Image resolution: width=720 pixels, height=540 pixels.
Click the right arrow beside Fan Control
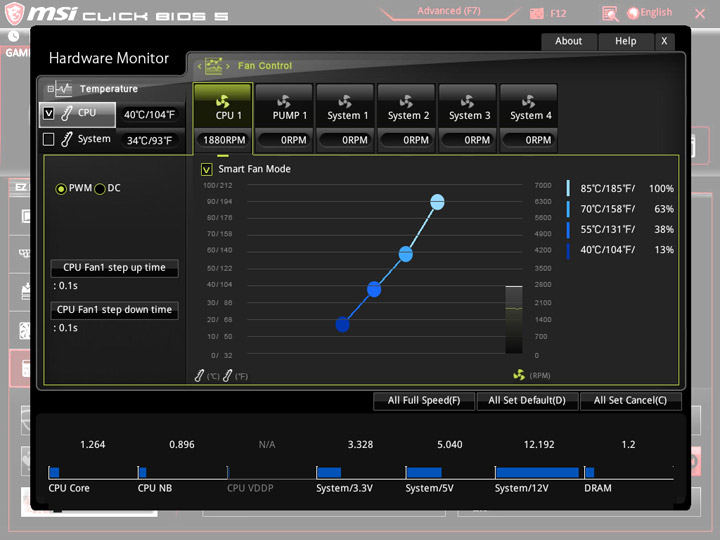tap(227, 67)
